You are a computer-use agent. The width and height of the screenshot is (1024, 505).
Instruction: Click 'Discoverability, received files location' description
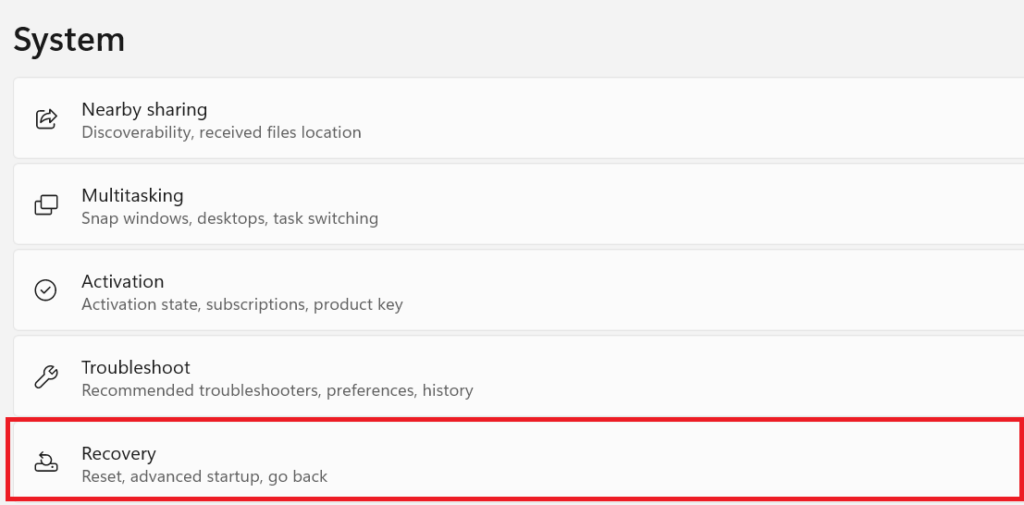[x=221, y=132]
